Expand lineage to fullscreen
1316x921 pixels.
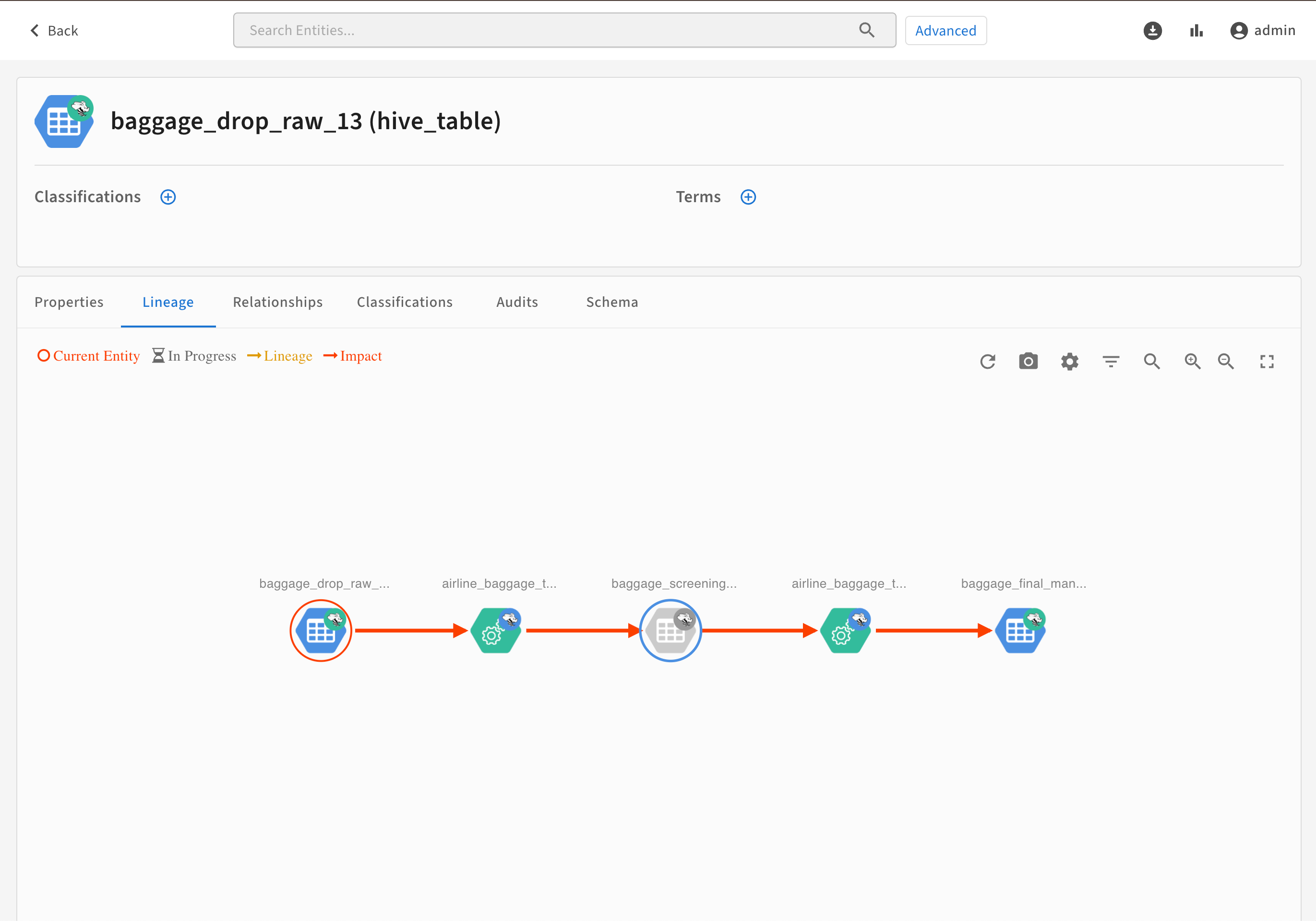tap(1267, 361)
